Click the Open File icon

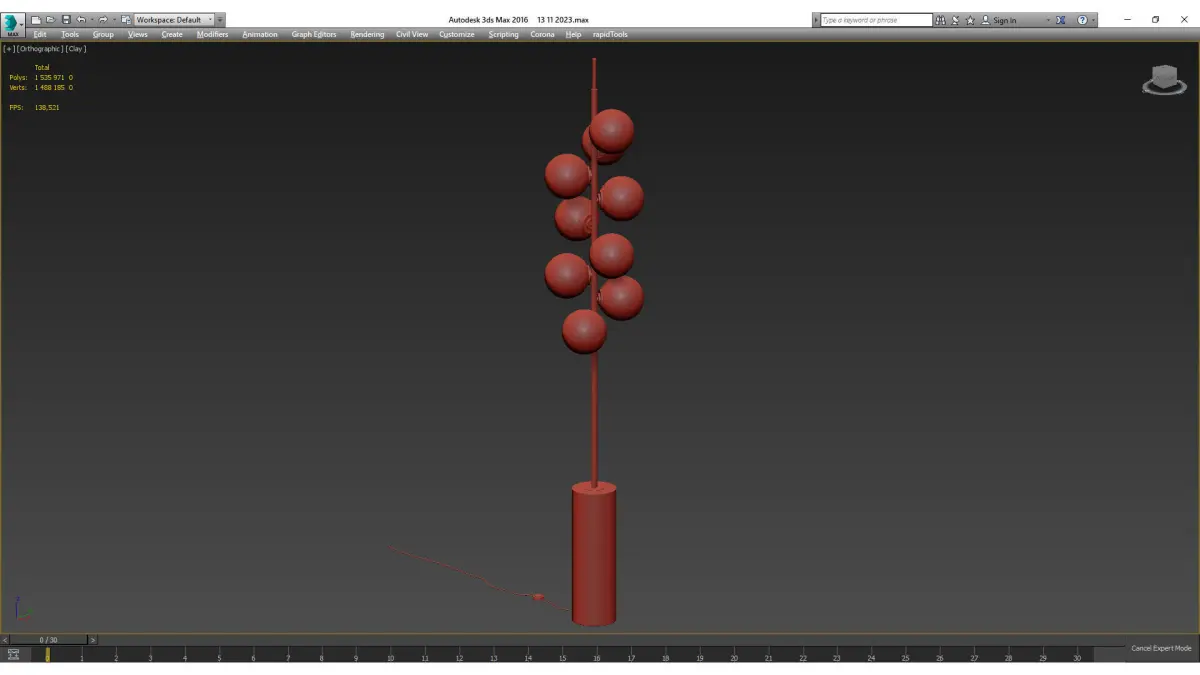[x=51, y=20]
